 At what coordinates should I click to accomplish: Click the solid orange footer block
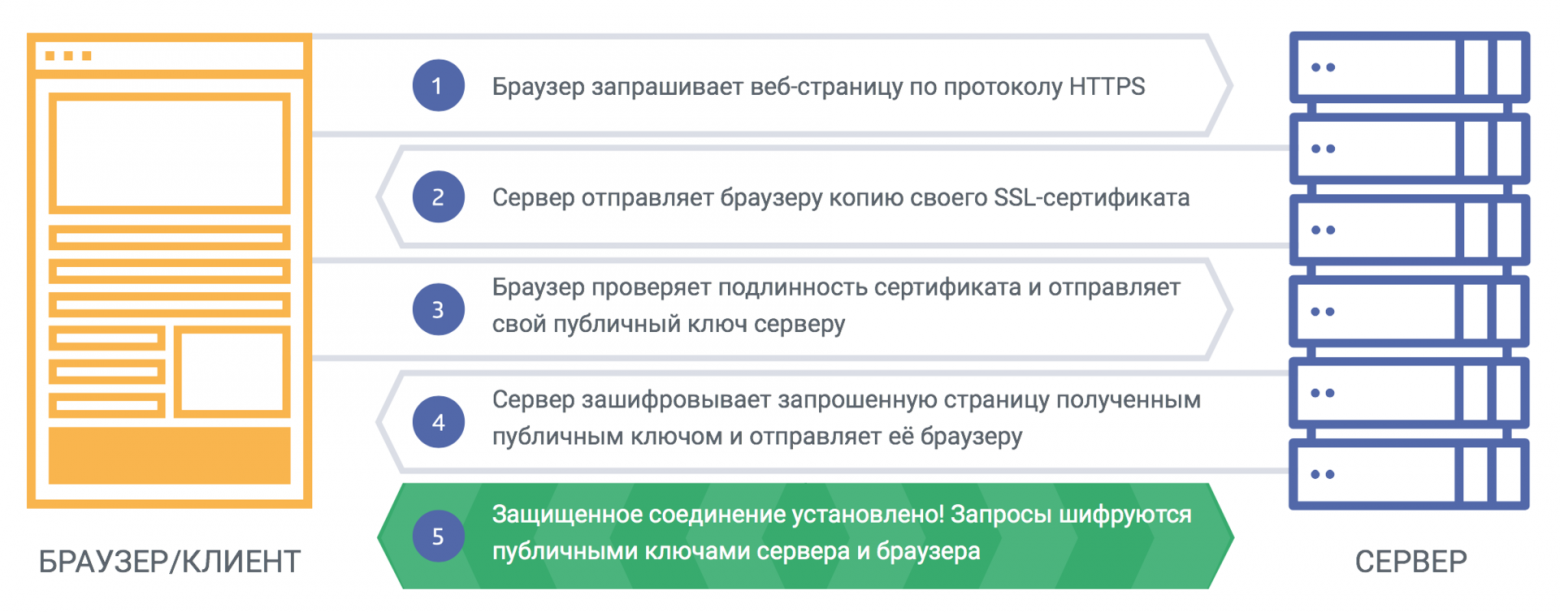[x=170, y=455]
